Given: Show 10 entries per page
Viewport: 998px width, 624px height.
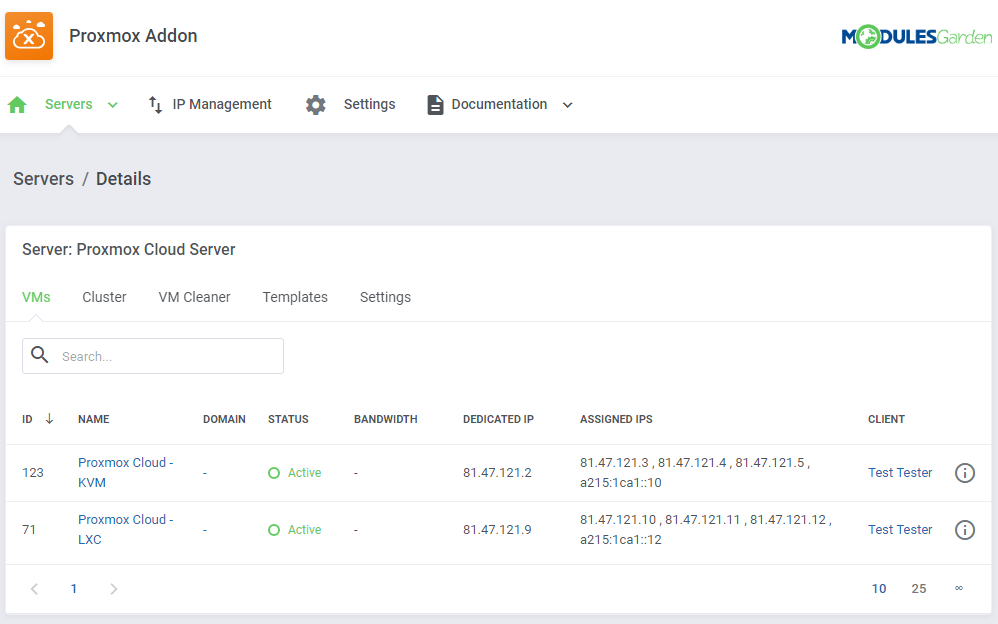Looking at the screenshot, I should (878, 589).
